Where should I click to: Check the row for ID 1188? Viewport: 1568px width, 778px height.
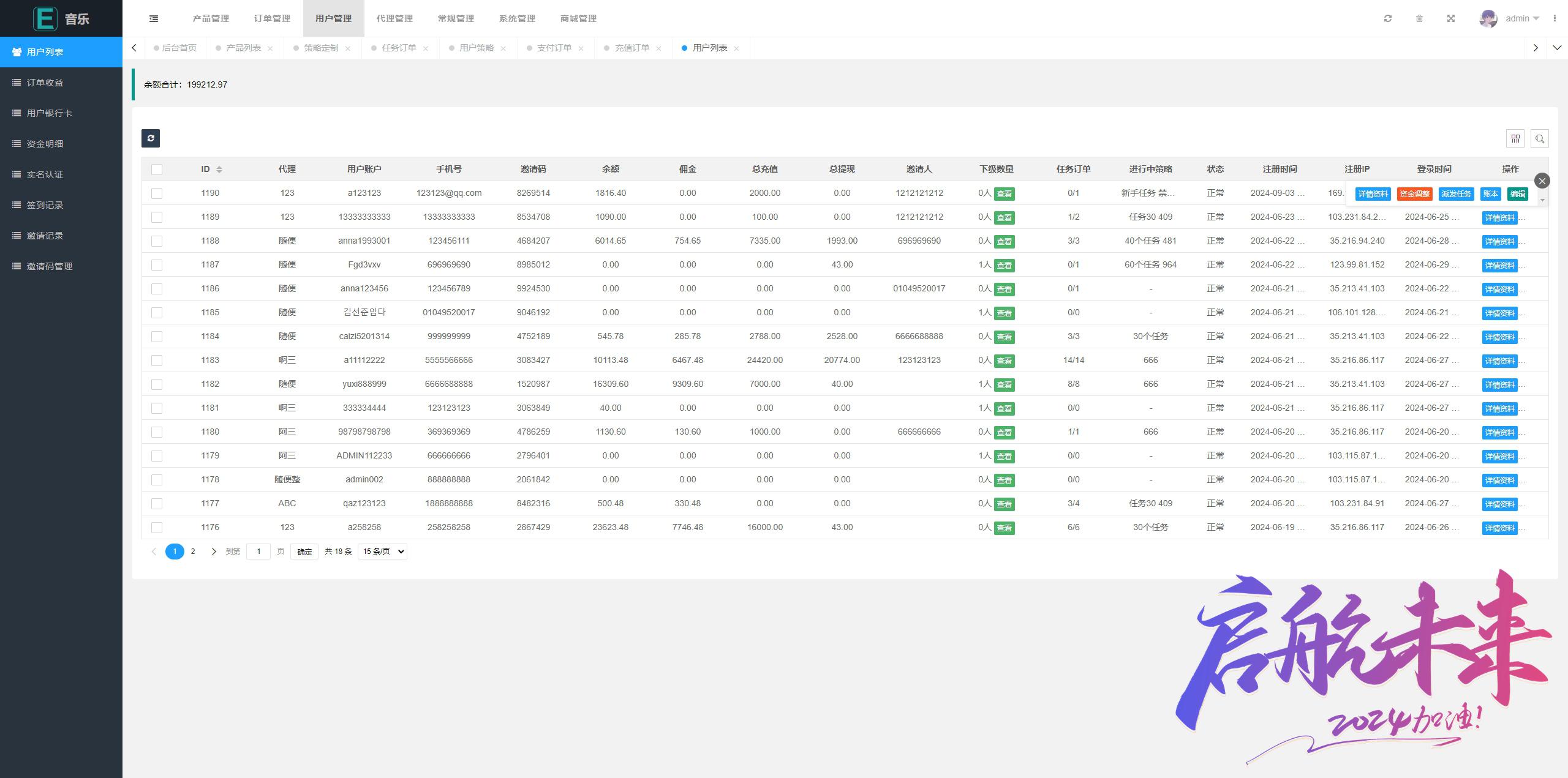(x=157, y=241)
